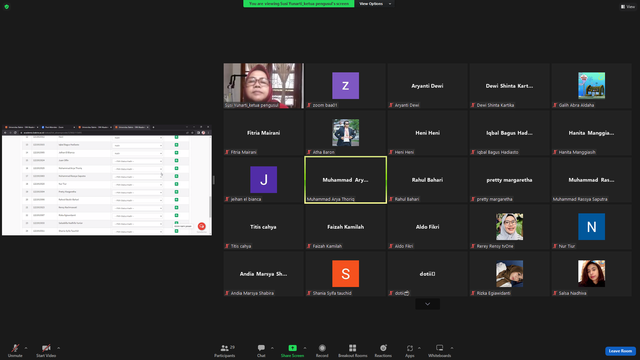Unmute the microphone in the Zoom toolbar
This screenshot has width=640, height=360.
[x=15, y=350]
